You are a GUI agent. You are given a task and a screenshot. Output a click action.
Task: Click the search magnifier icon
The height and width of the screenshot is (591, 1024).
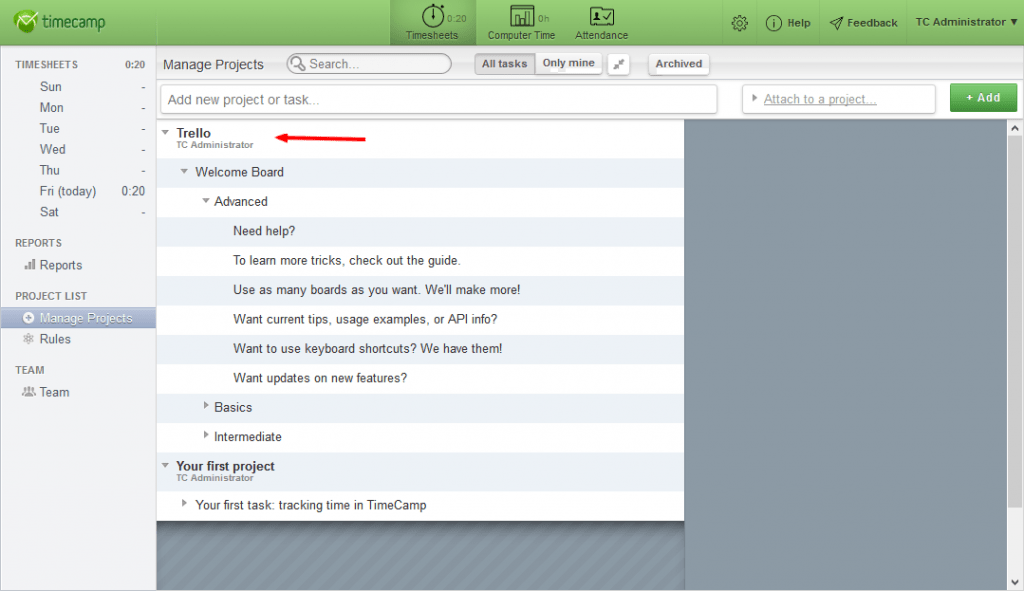pos(298,63)
